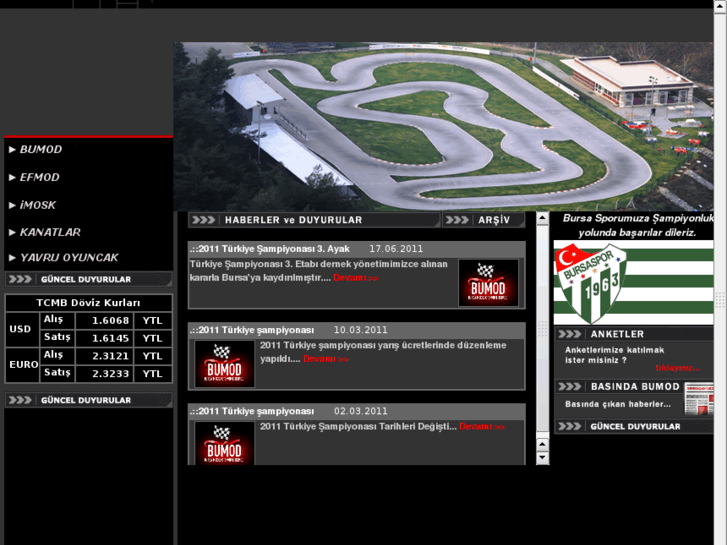Image resolution: width=727 pixels, height=545 pixels.
Task: Open the BUMOD menu item
Action: tap(41, 149)
